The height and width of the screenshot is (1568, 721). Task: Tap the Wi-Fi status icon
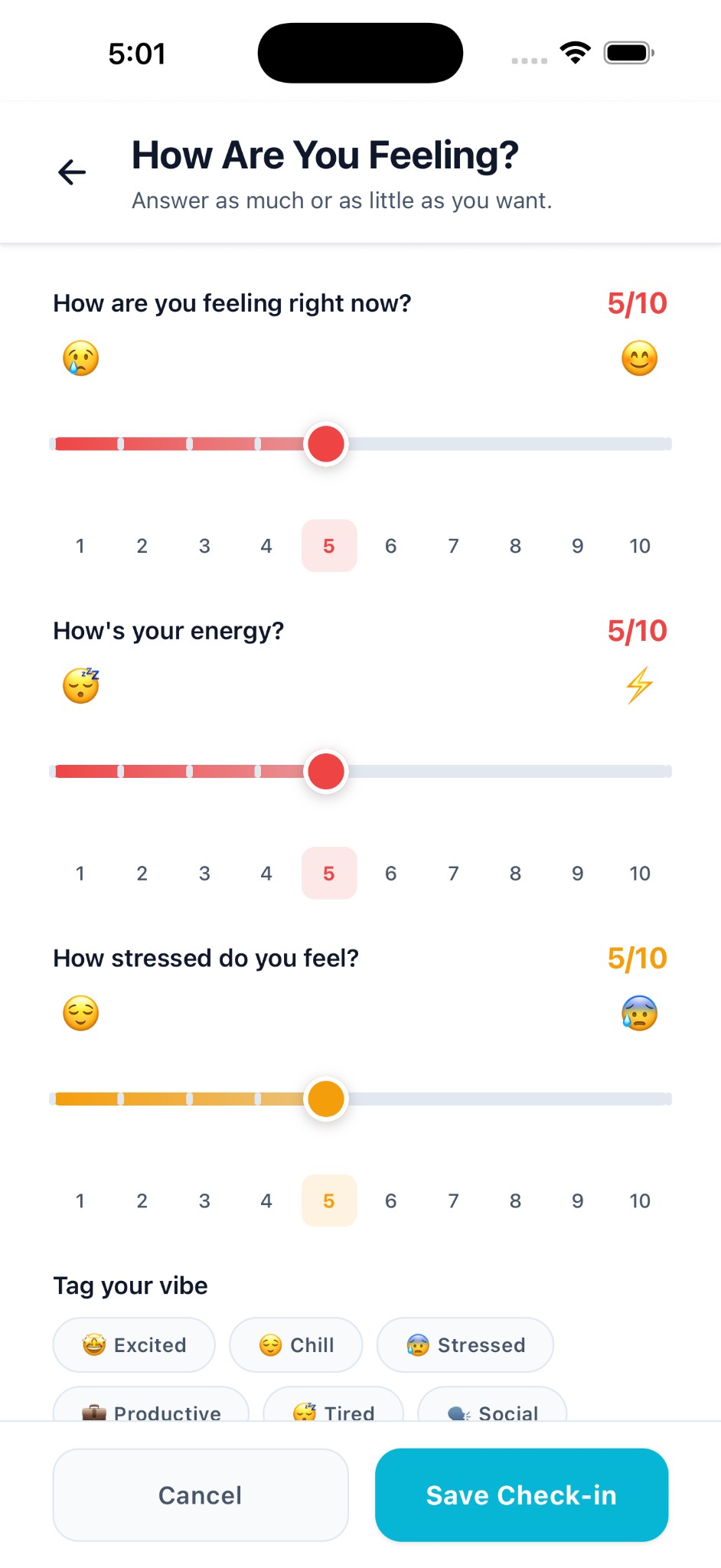tap(575, 53)
